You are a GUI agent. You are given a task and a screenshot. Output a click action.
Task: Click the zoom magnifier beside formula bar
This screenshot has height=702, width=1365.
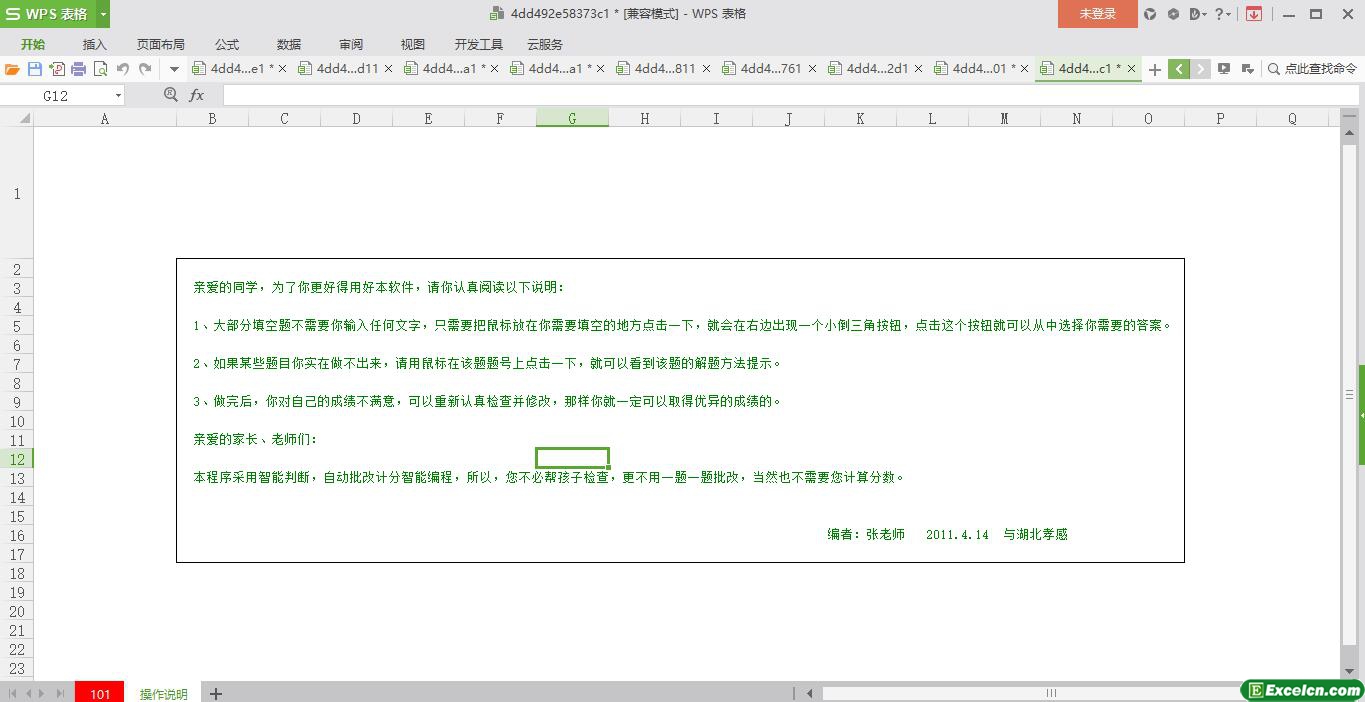(171, 95)
